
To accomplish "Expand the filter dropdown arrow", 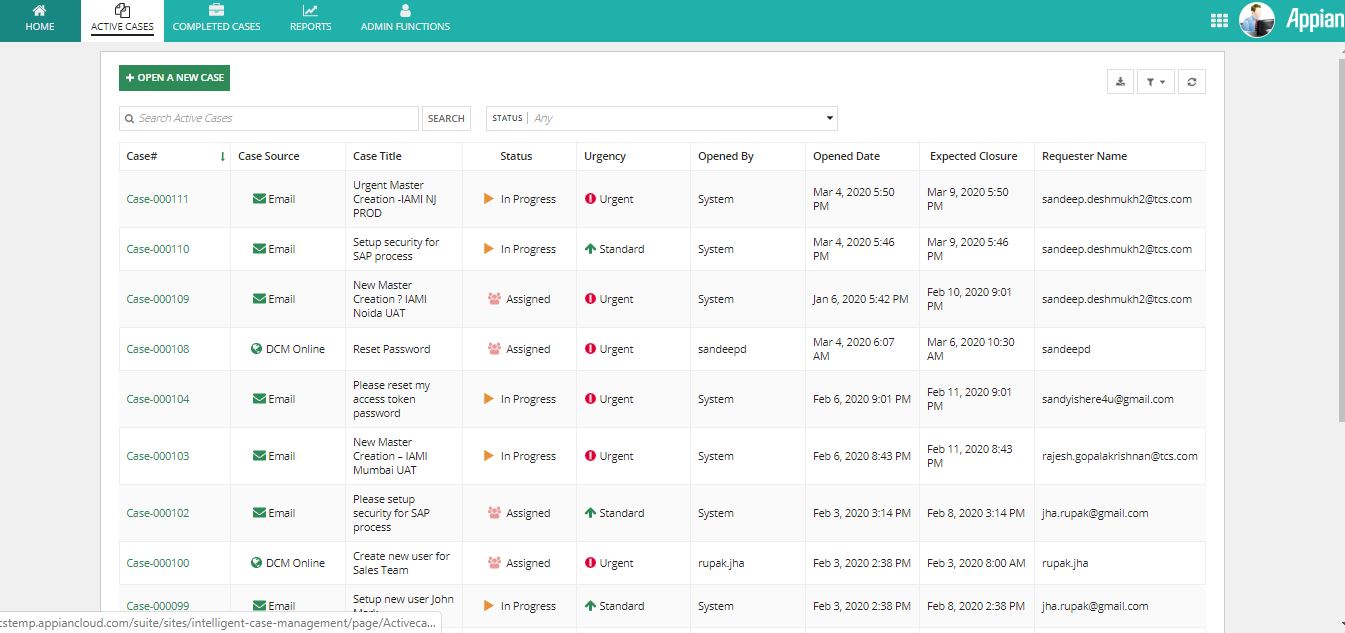I will [x=1163, y=81].
